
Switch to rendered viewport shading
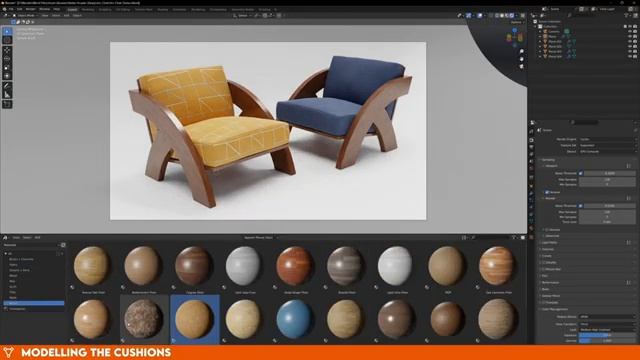[512, 16]
